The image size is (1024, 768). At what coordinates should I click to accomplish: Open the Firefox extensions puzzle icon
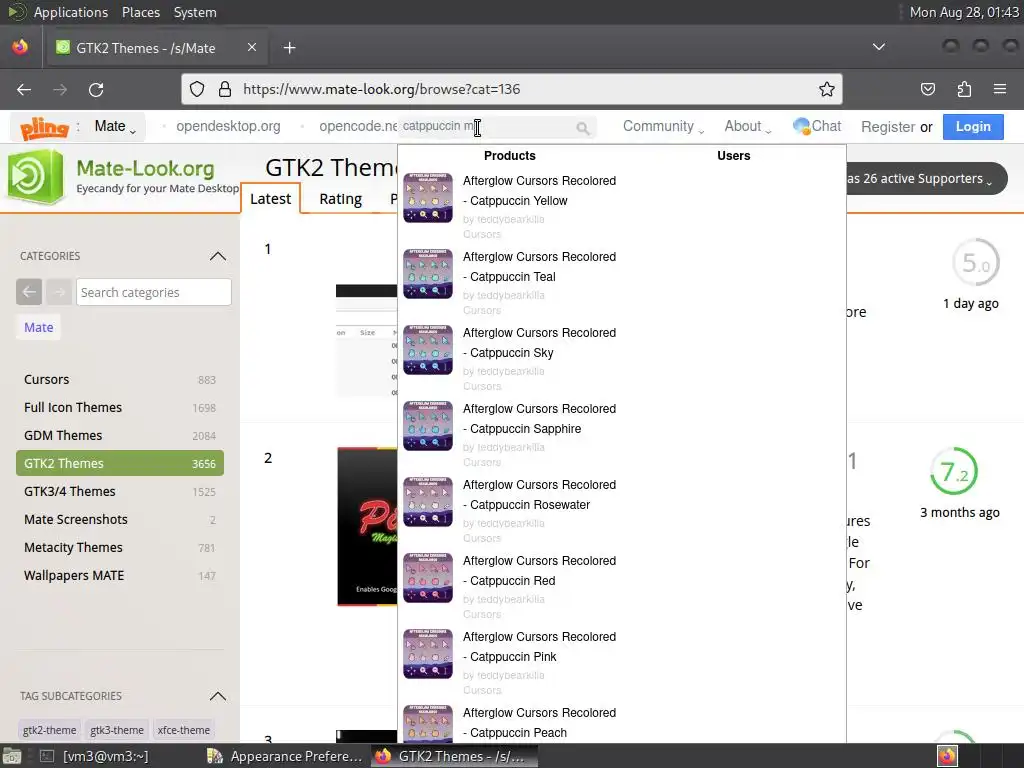(964, 89)
